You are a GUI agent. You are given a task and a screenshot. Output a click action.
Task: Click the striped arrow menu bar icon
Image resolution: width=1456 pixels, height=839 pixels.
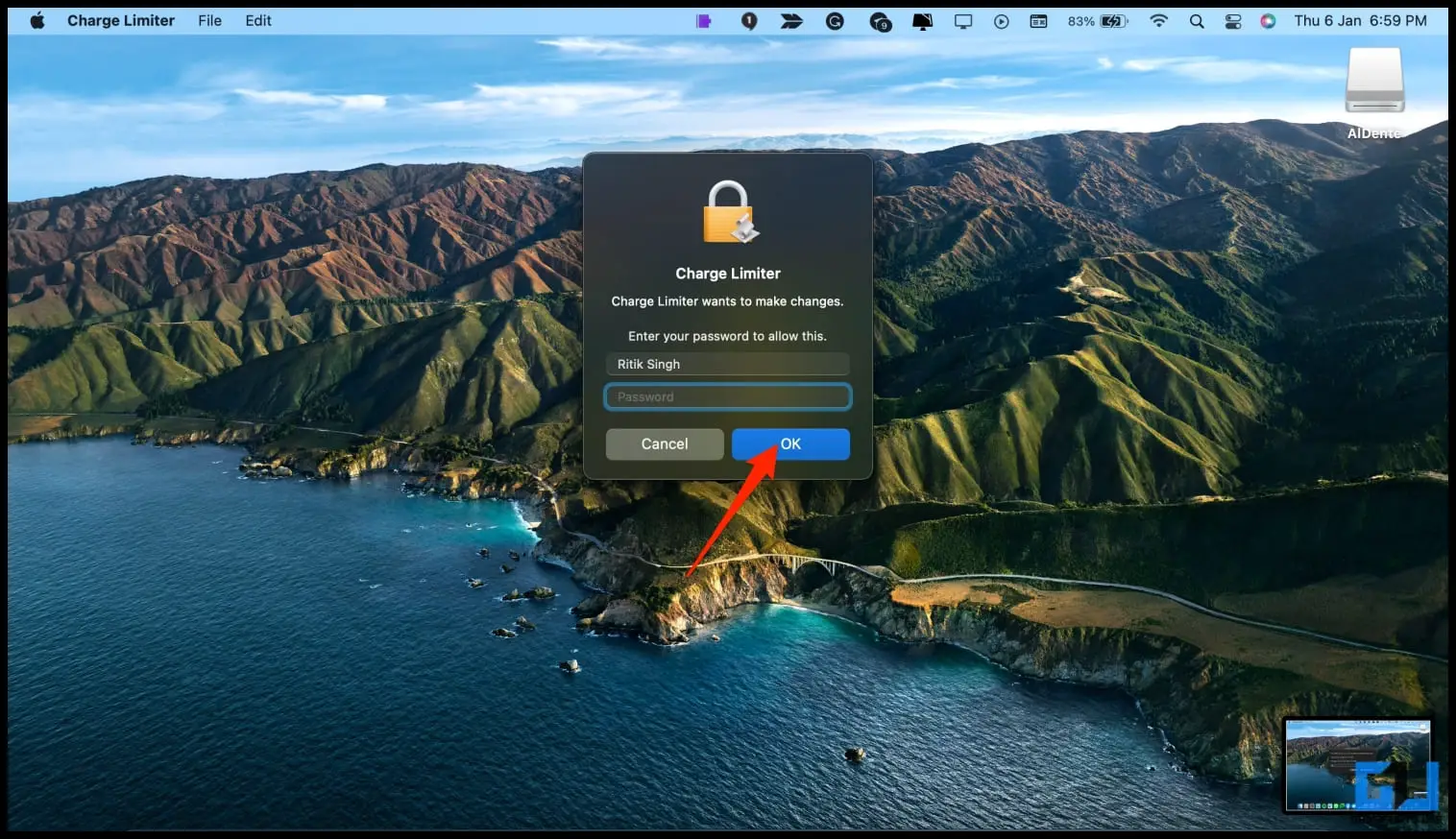pos(791,21)
